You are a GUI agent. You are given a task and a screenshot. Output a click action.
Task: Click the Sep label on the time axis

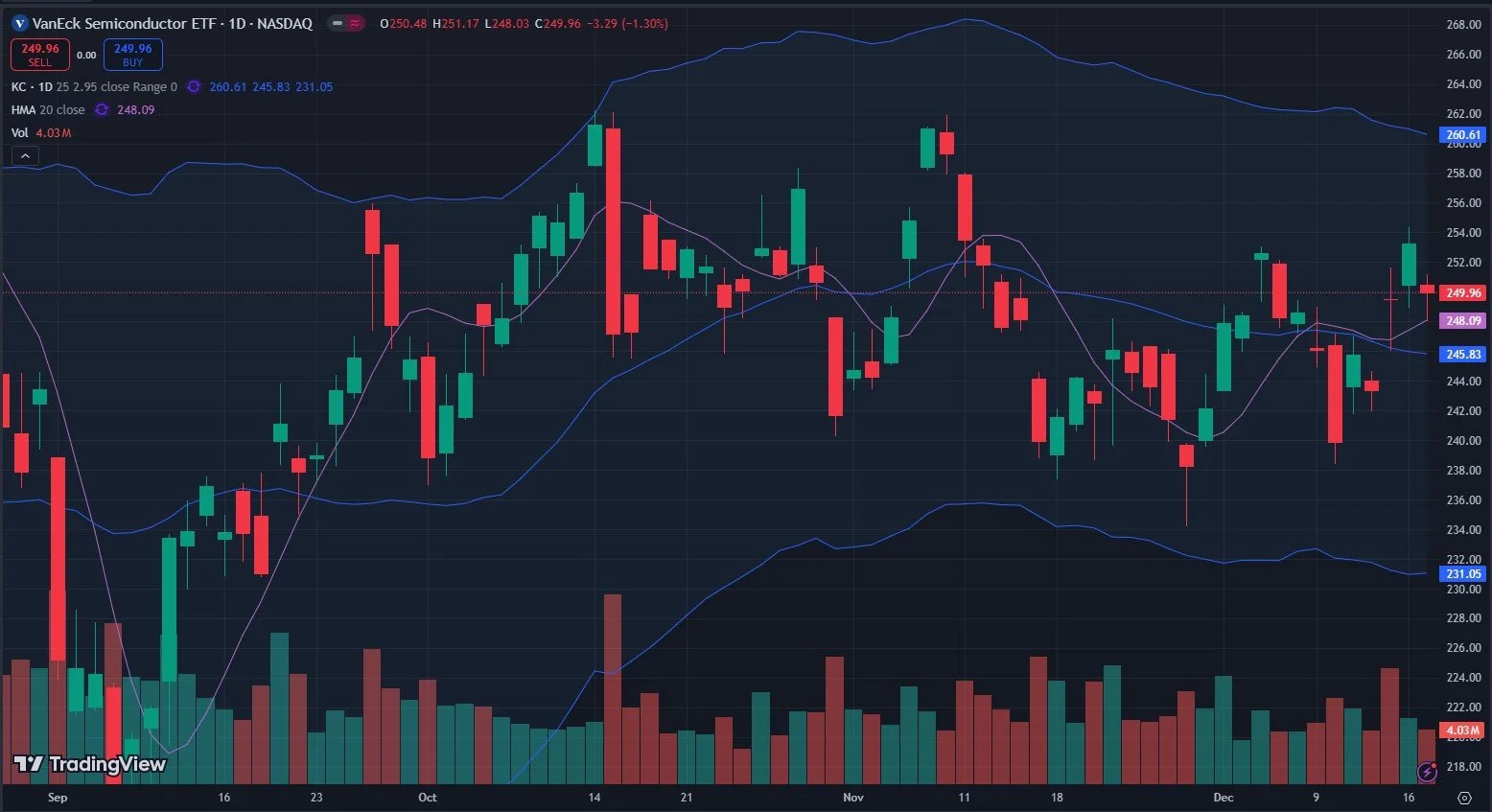coord(58,798)
